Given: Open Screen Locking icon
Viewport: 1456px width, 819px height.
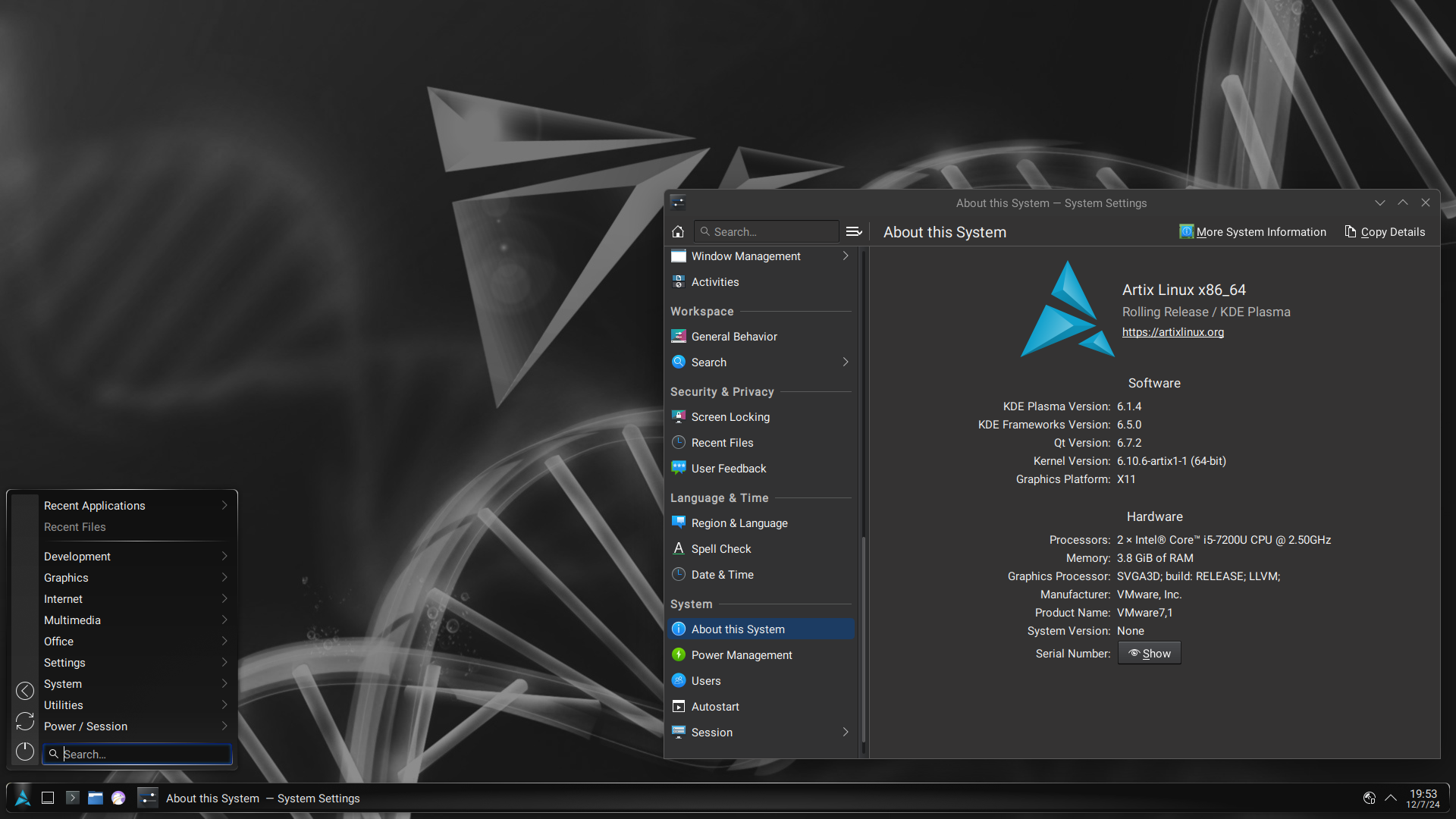Looking at the screenshot, I should pos(679,417).
